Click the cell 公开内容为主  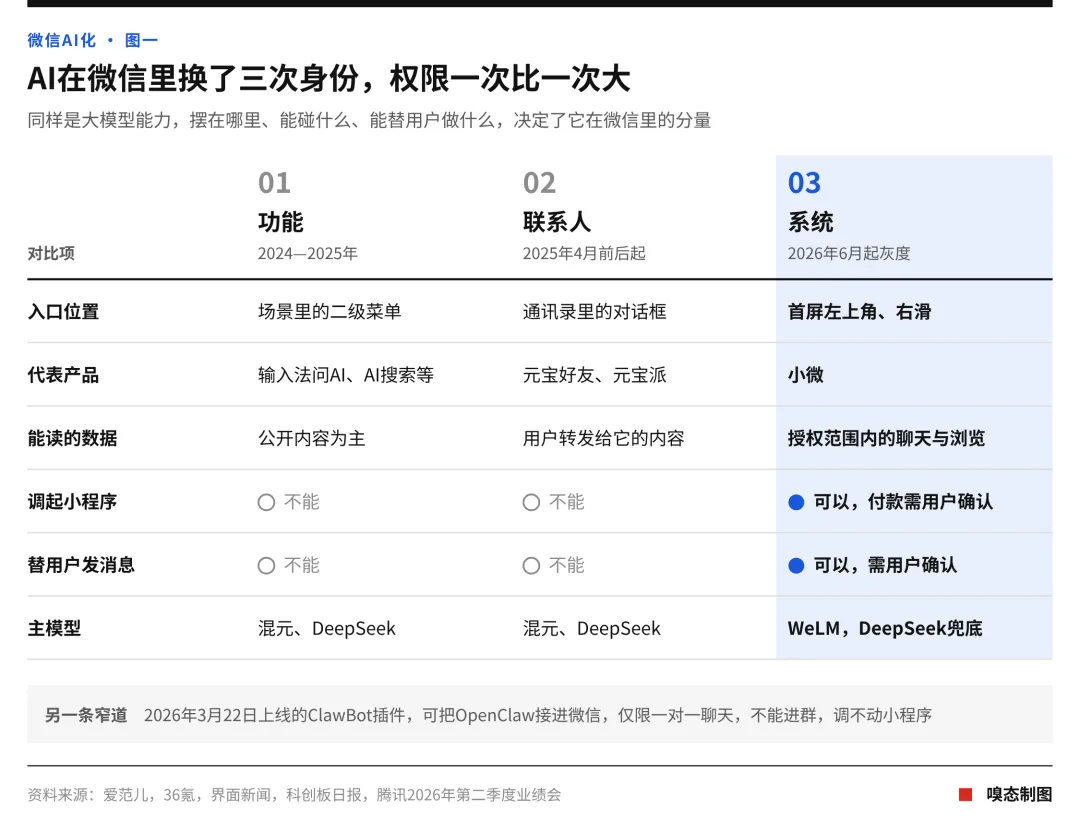click(x=312, y=439)
